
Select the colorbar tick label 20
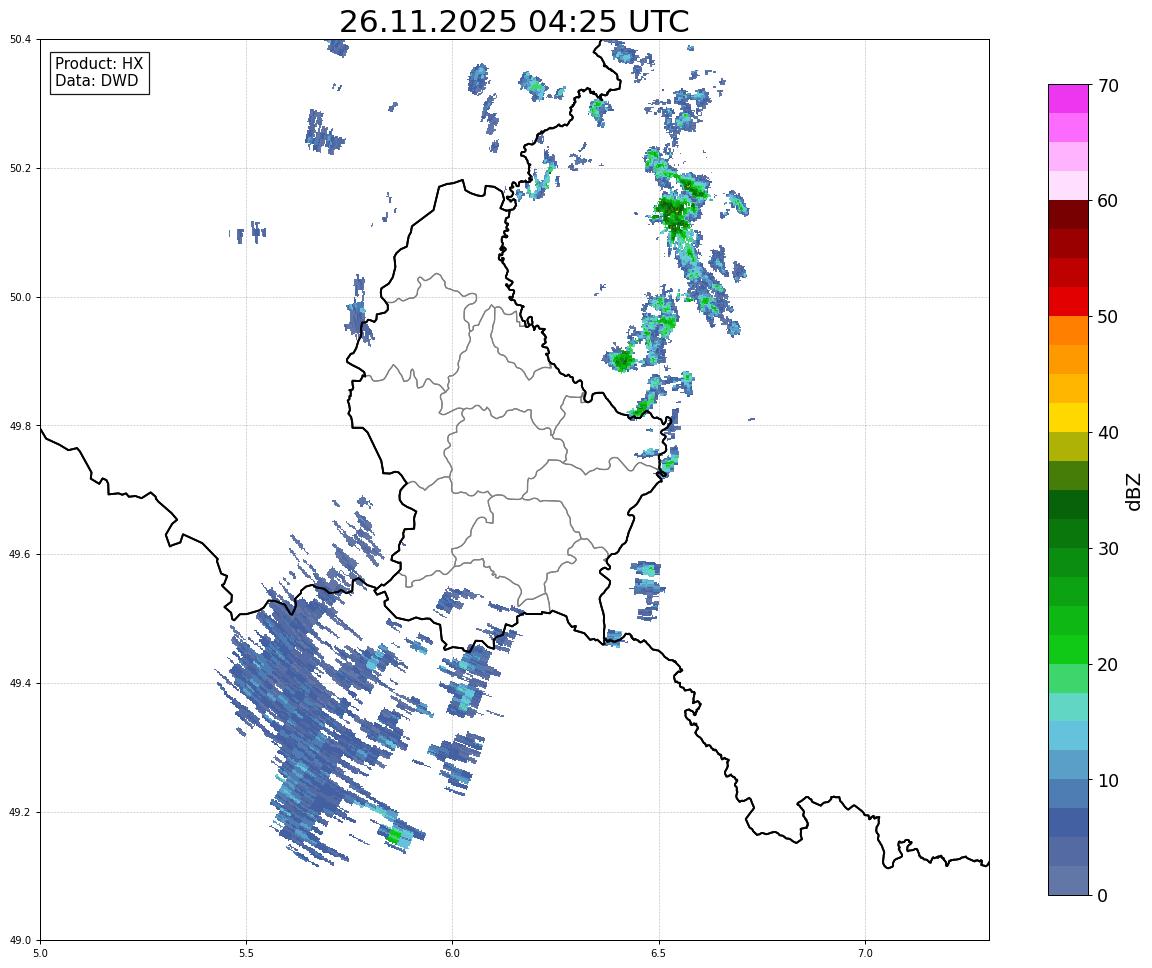(x=1108, y=665)
